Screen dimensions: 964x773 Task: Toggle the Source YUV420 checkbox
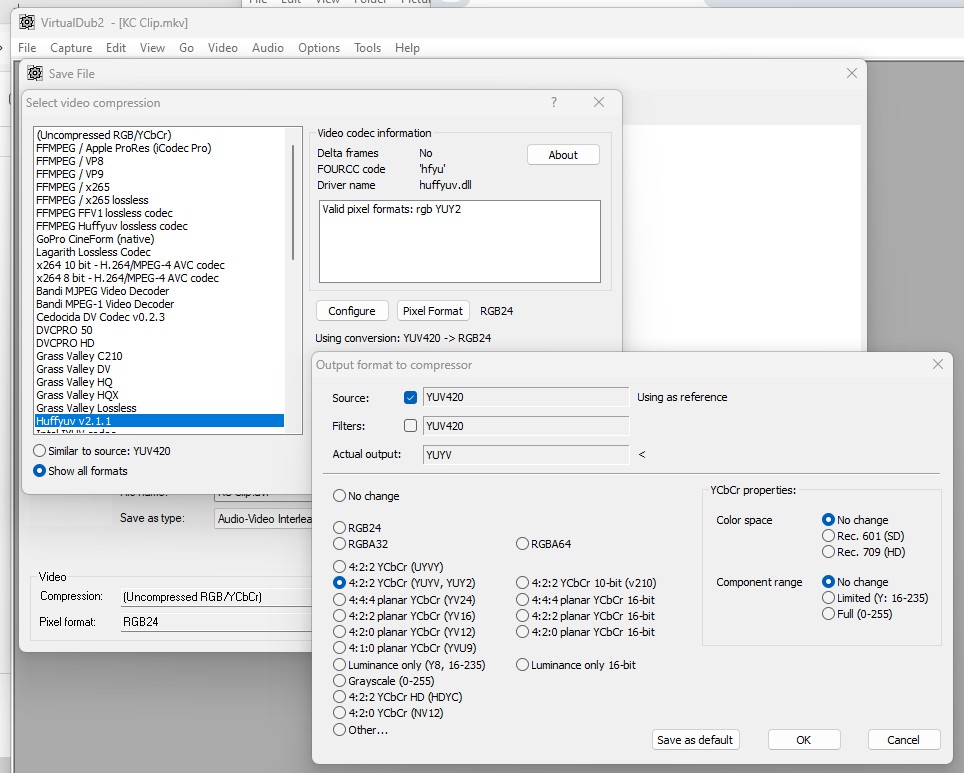click(410, 398)
